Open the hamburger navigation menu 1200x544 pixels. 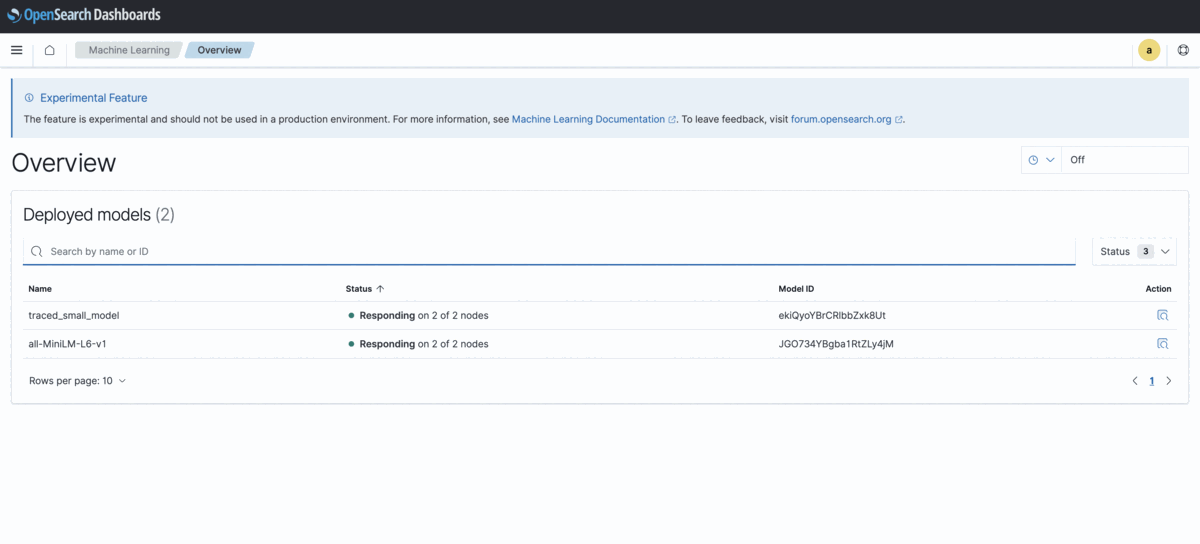click(x=17, y=50)
